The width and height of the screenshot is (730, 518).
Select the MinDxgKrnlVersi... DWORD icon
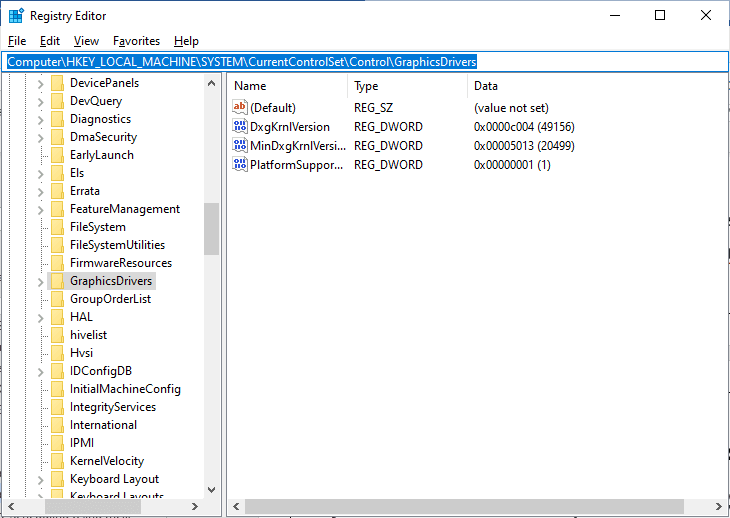pos(240,146)
